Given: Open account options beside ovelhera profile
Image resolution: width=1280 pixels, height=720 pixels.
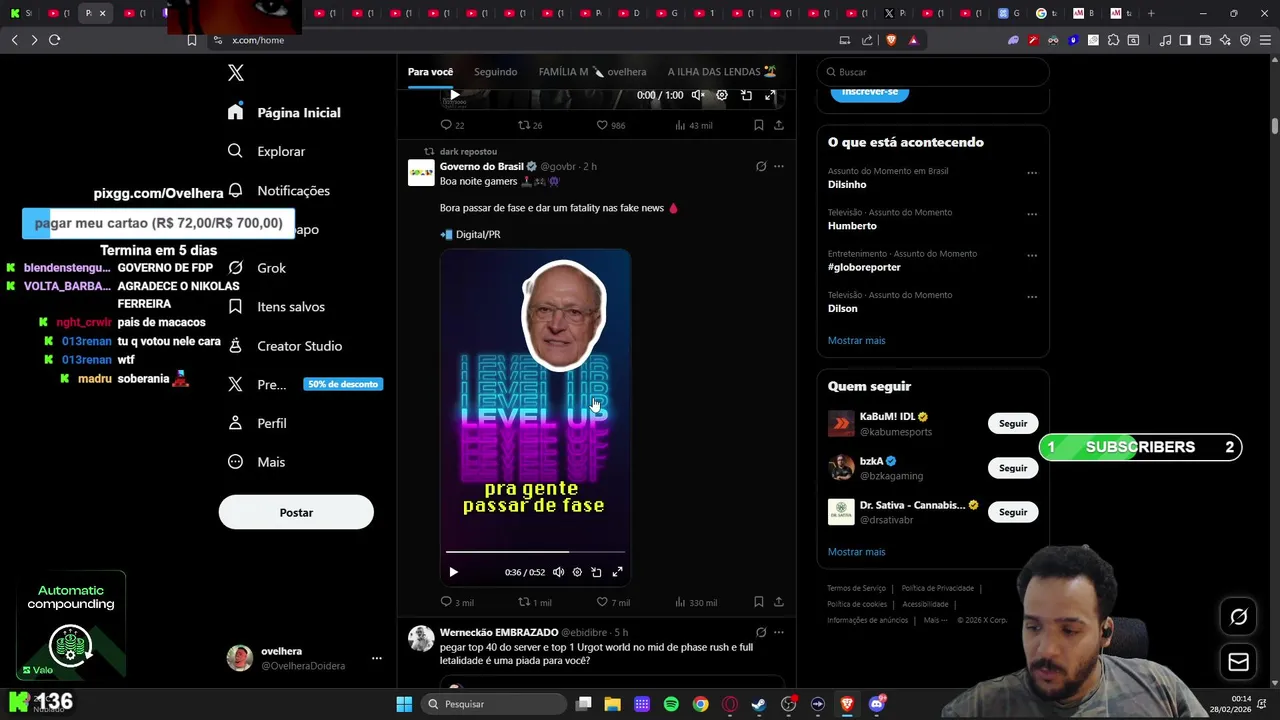Looking at the screenshot, I should (376, 658).
